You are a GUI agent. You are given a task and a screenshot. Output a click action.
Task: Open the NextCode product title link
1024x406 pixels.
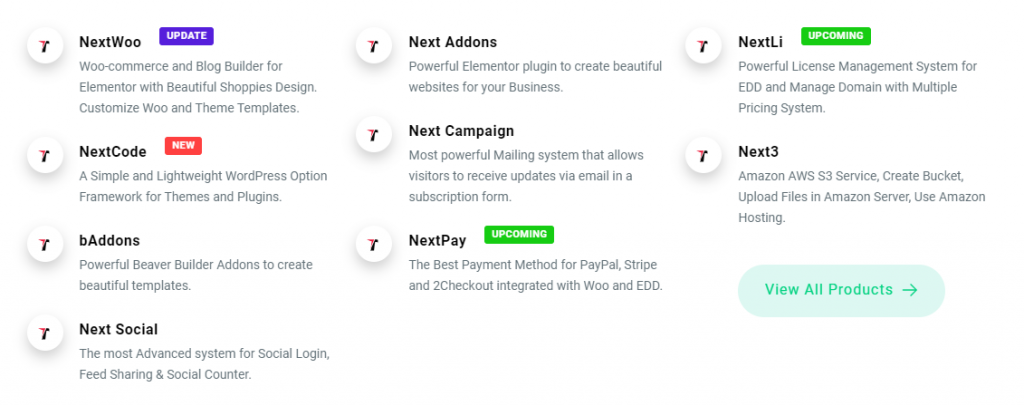click(113, 152)
